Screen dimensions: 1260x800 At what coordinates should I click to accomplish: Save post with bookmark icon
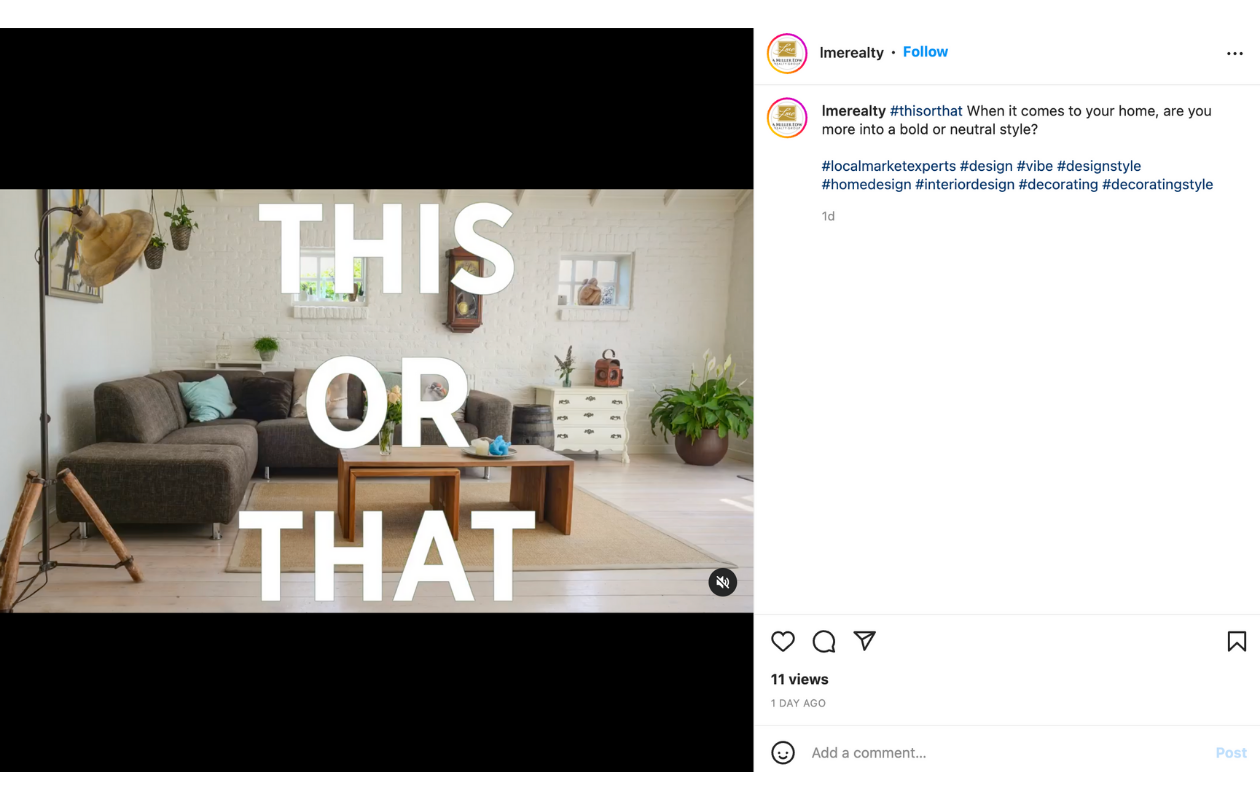[1237, 642]
